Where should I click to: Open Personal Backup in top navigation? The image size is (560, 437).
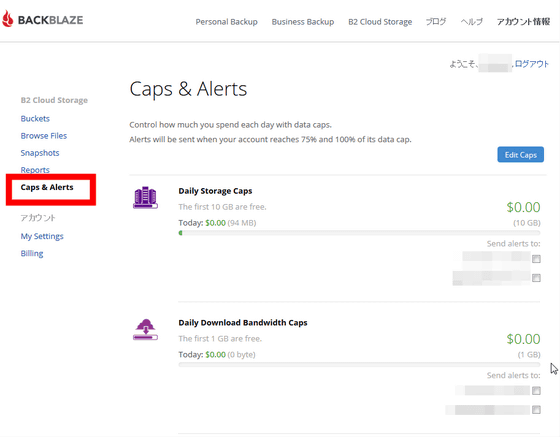point(226,22)
